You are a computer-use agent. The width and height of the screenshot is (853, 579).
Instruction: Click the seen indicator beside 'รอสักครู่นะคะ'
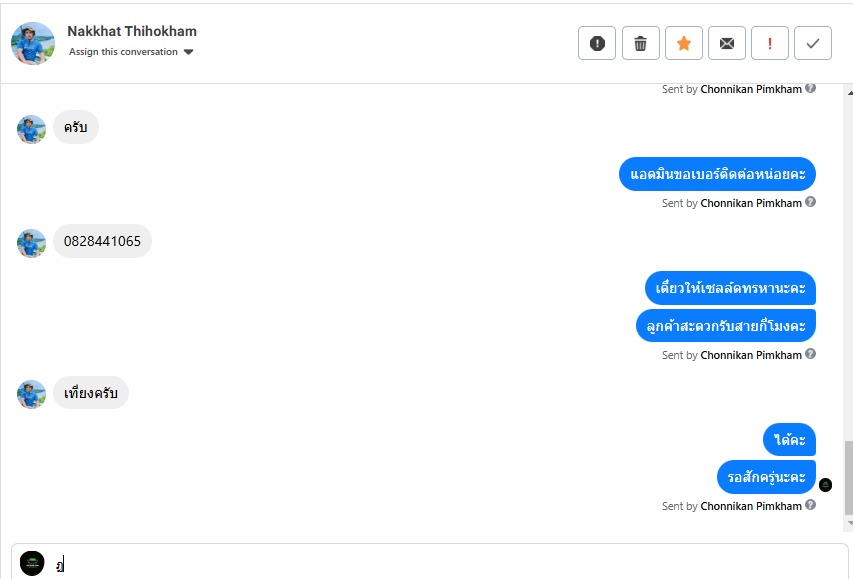click(825, 485)
